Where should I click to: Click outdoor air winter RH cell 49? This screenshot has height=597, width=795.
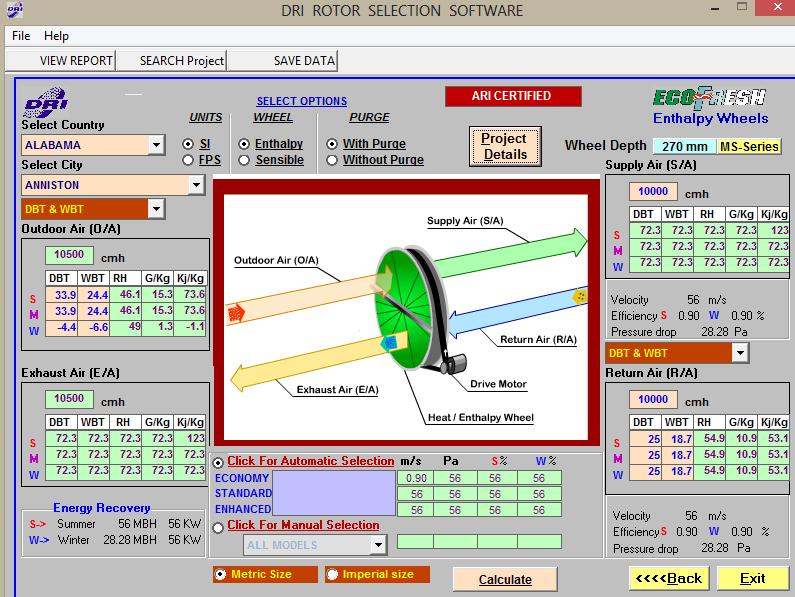pos(126,327)
